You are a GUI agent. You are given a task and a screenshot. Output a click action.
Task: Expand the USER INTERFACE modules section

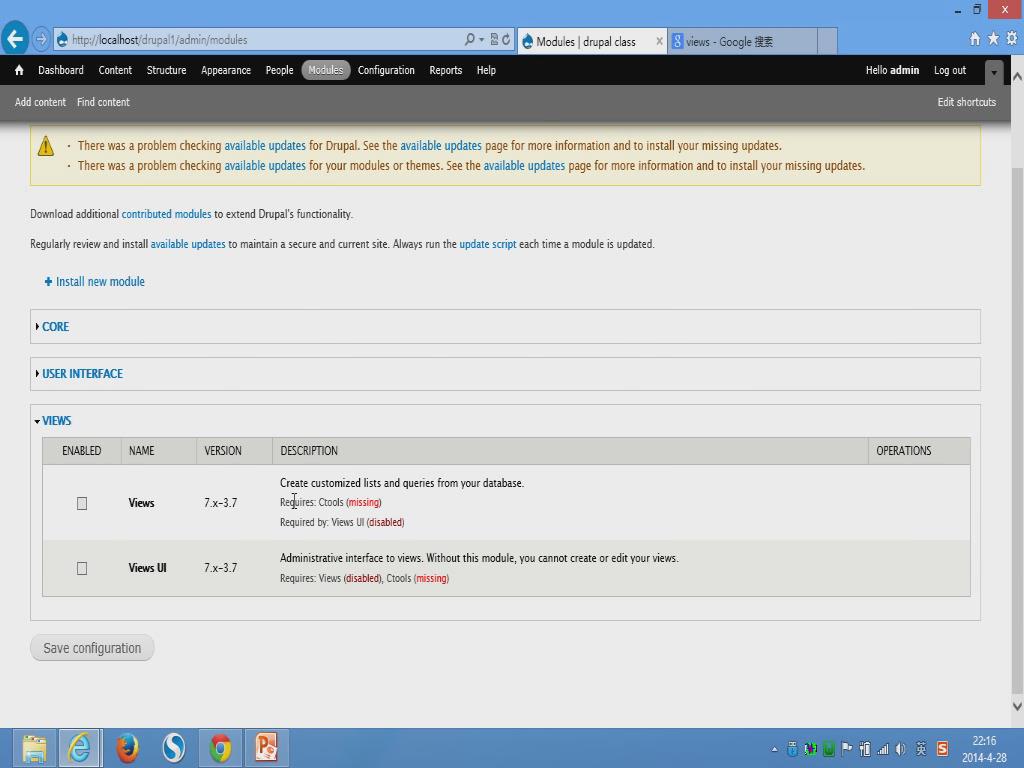coord(82,374)
